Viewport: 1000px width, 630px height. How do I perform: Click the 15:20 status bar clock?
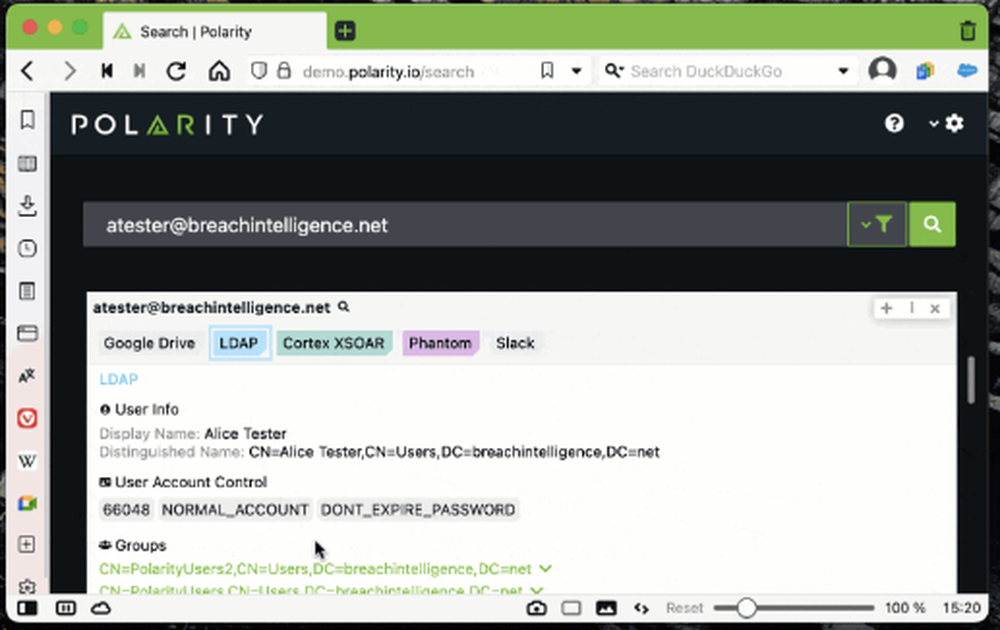click(962, 608)
